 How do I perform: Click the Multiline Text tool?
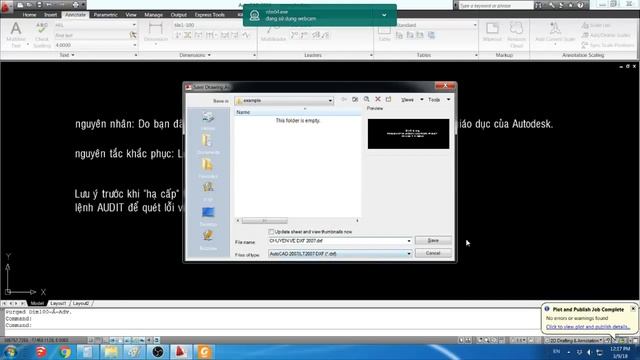point(16,34)
